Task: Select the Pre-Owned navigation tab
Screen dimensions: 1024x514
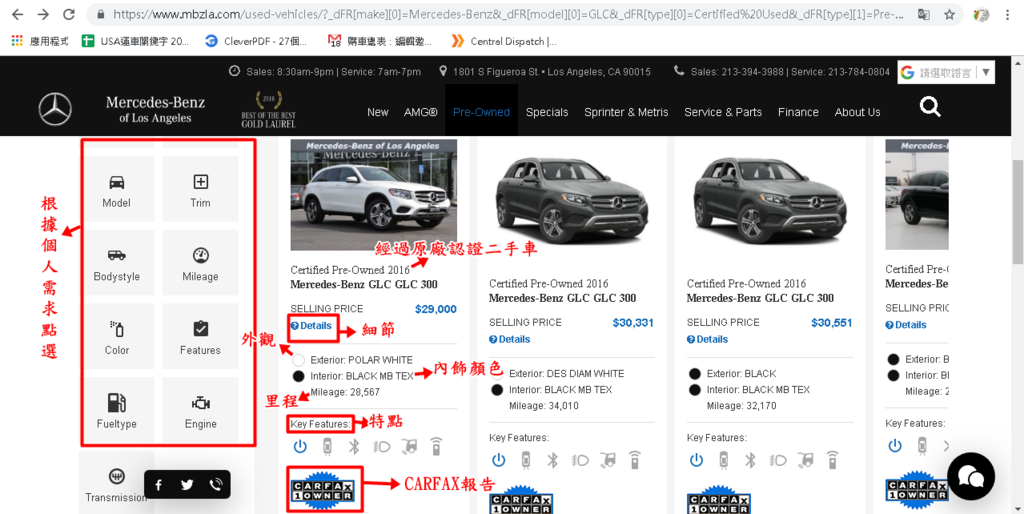Action: tap(481, 112)
